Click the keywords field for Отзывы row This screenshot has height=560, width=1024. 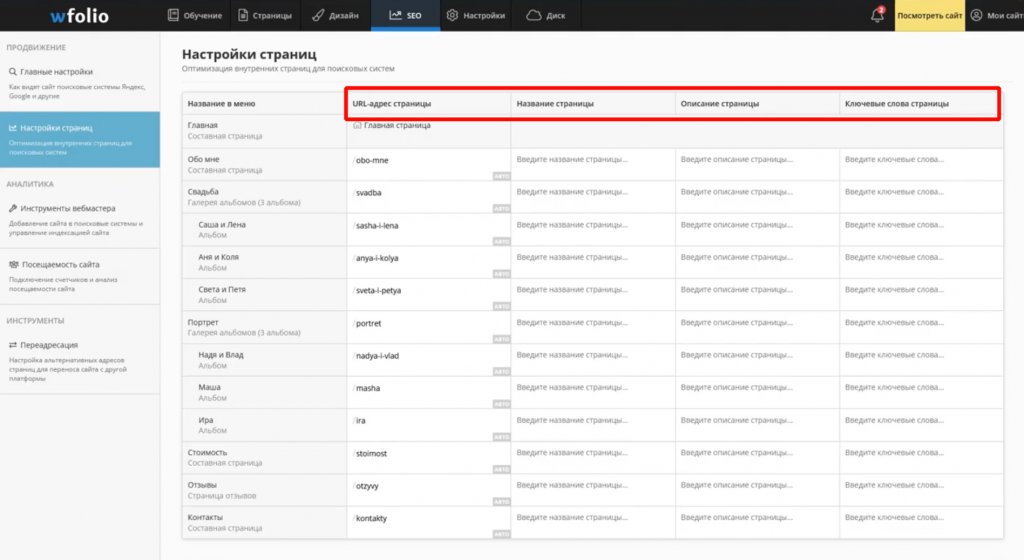pyautogui.click(x=921, y=490)
